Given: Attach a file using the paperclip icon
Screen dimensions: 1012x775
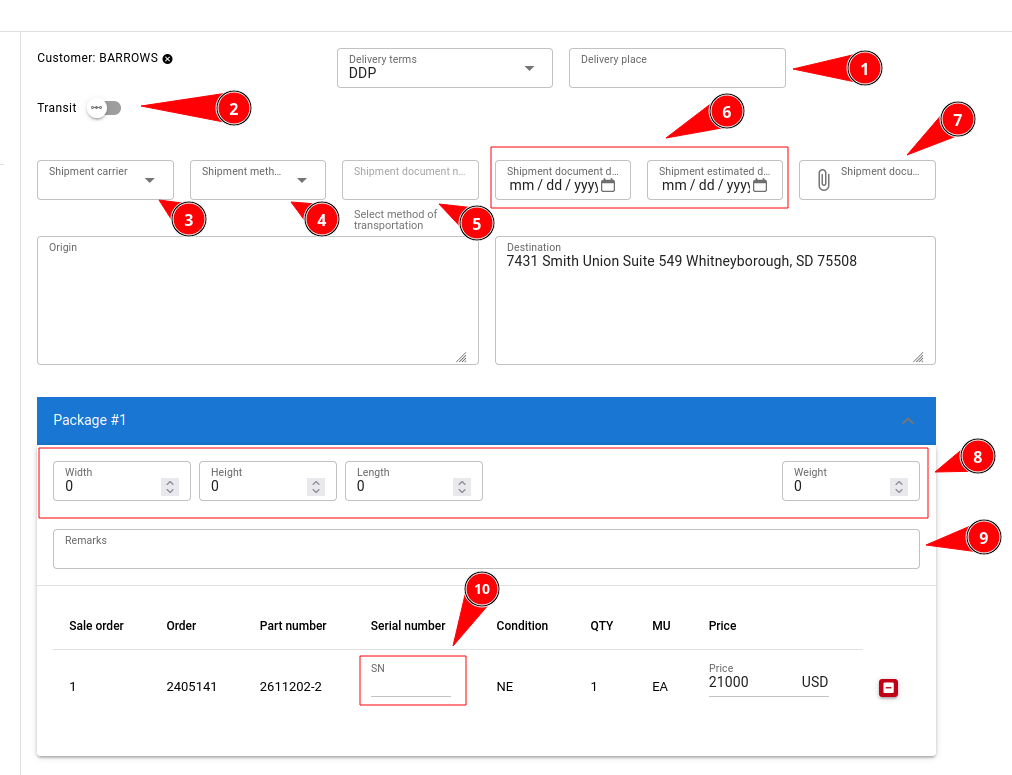Looking at the screenshot, I should point(825,180).
